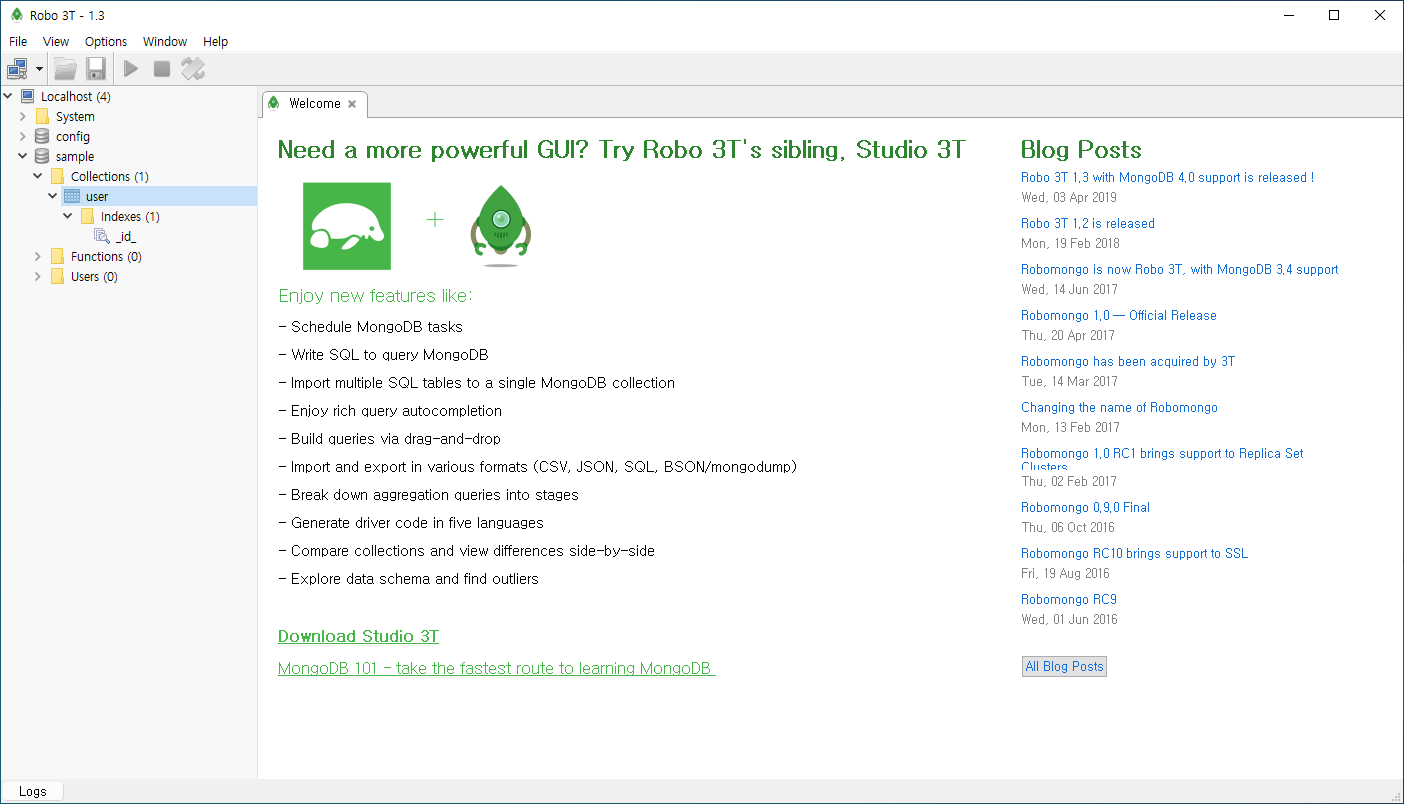The image size is (1404, 804).
Task: Toggle the Logs panel button
Action: pos(32,791)
